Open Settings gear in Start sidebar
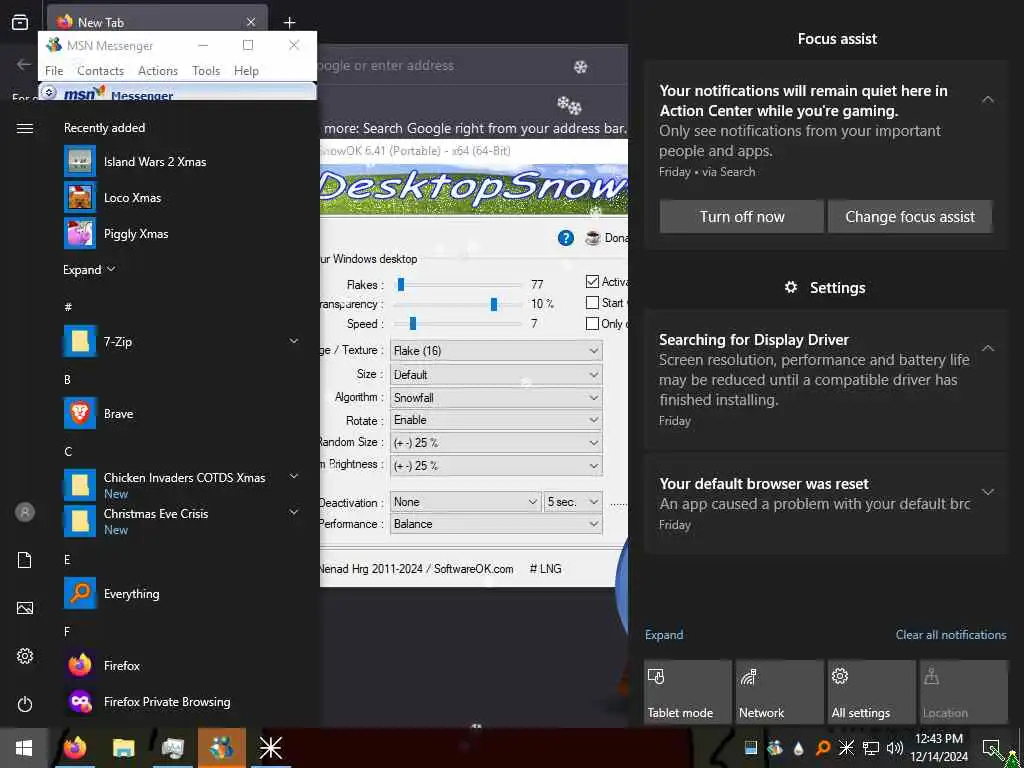Image resolution: width=1024 pixels, height=768 pixels. click(x=25, y=656)
